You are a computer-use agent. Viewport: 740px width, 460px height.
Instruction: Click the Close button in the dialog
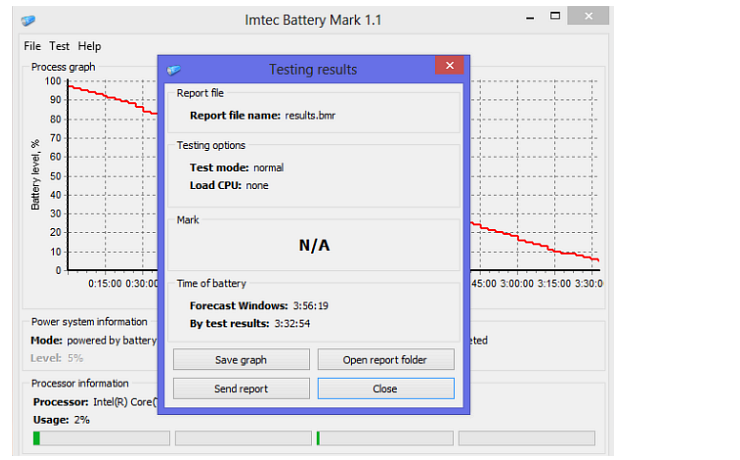[x=386, y=389]
